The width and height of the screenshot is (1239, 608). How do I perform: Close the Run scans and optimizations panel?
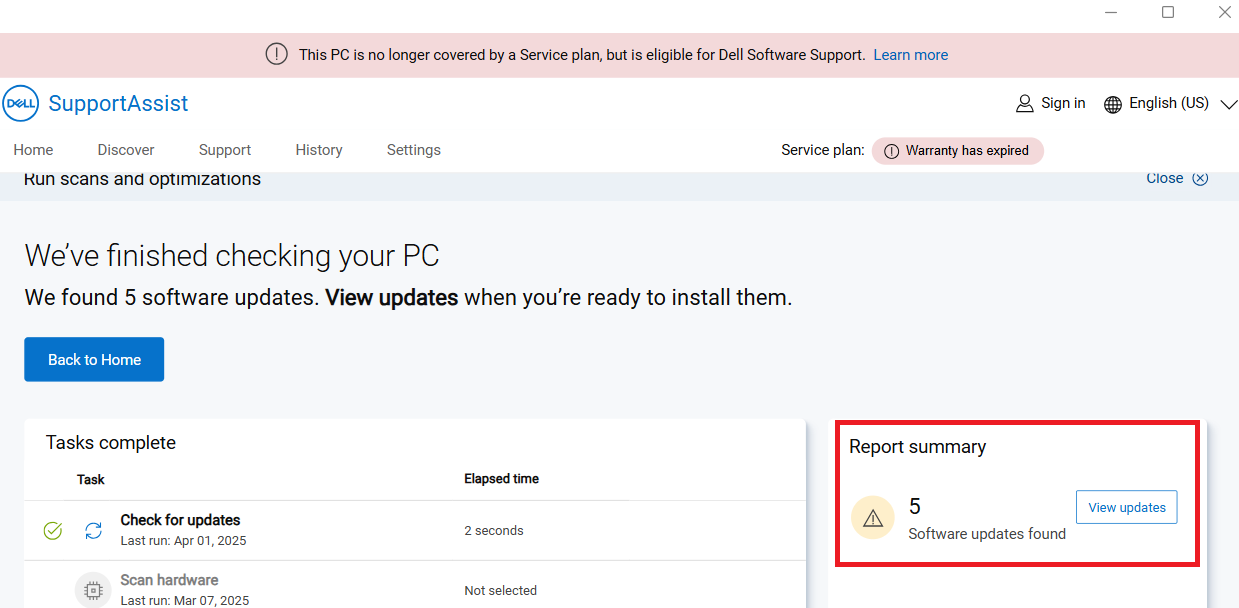click(x=1177, y=178)
